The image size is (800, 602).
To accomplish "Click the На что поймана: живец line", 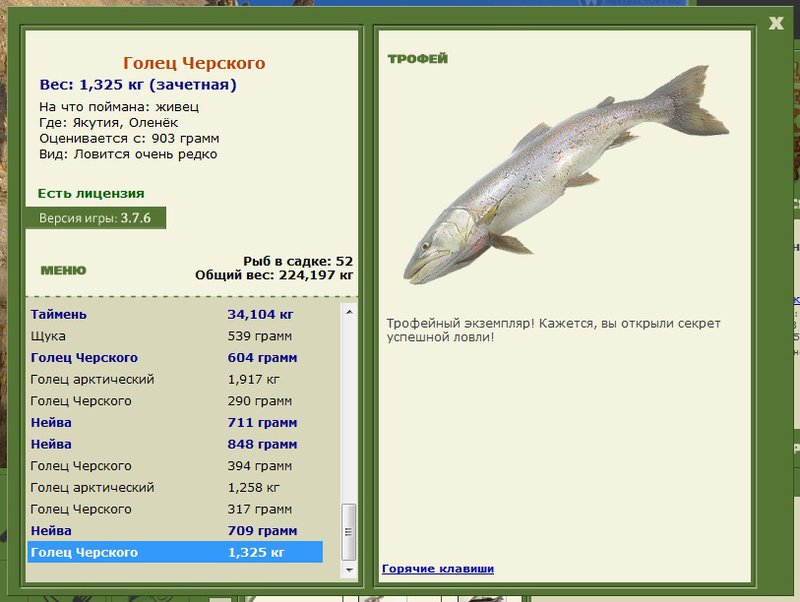I will click(x=119, y=107).
